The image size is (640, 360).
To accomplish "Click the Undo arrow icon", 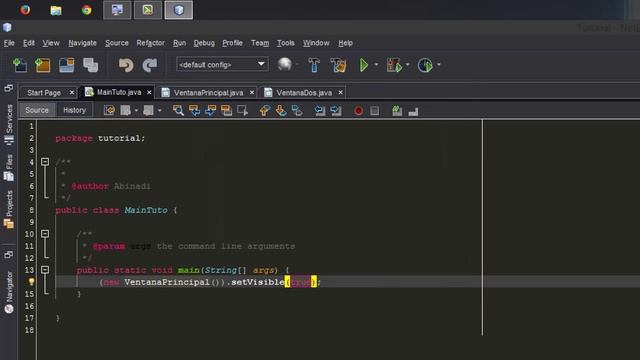I will pyautogui.click(x=126, y=65).
